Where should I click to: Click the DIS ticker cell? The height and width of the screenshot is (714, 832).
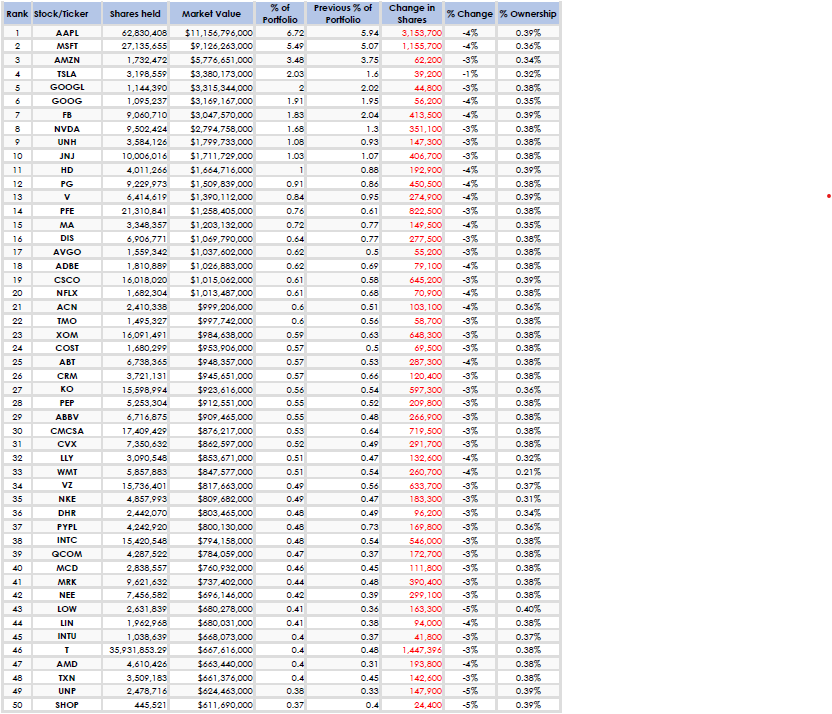[x=67, y=238]
